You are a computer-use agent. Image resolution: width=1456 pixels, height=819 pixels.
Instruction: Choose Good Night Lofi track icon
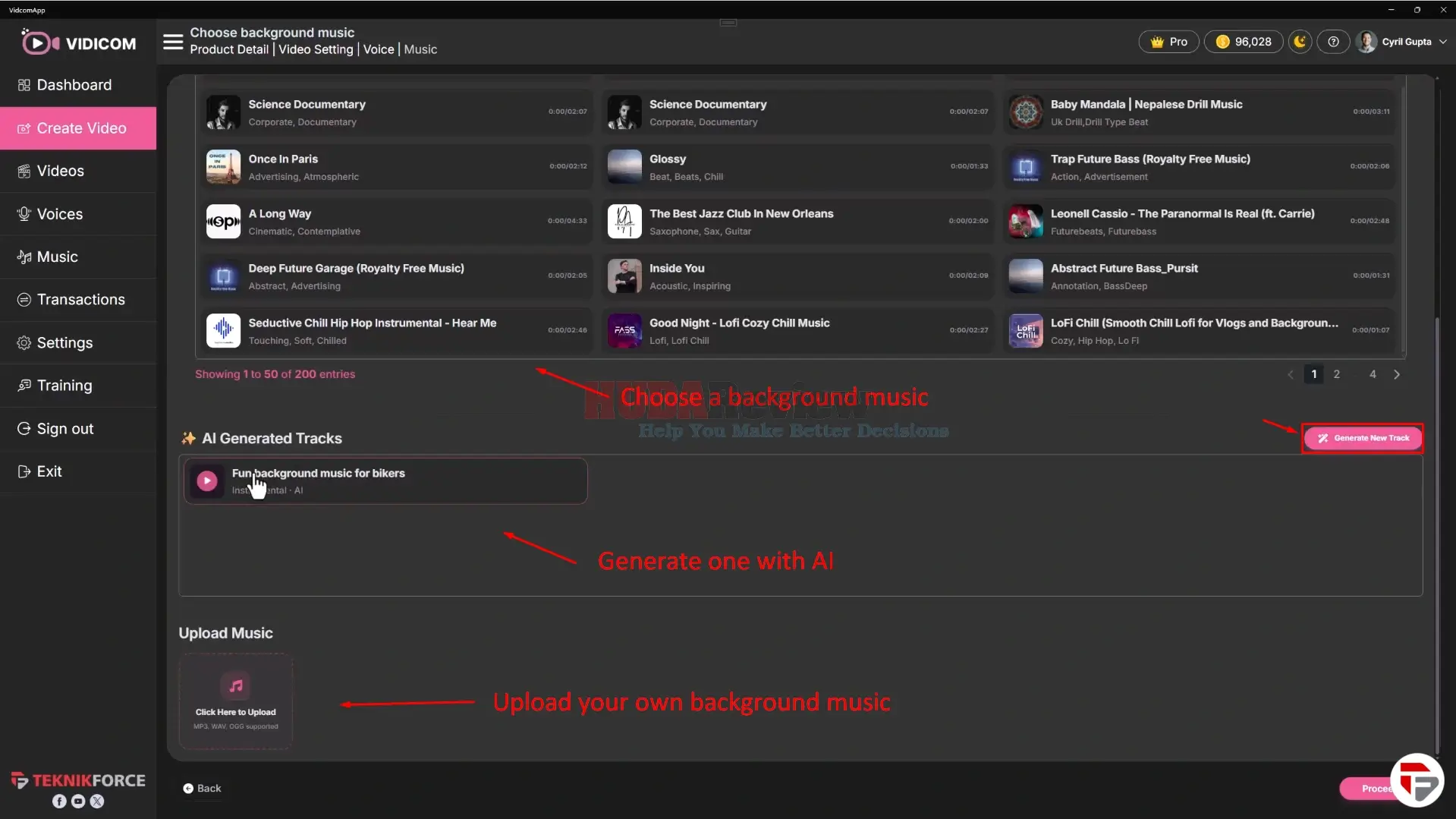(x=624, y=331)
